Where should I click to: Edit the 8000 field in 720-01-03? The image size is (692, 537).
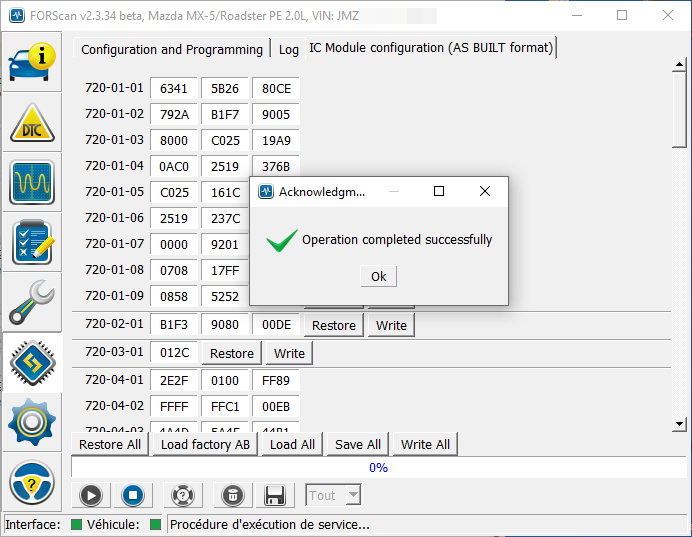tap(174, 141)
